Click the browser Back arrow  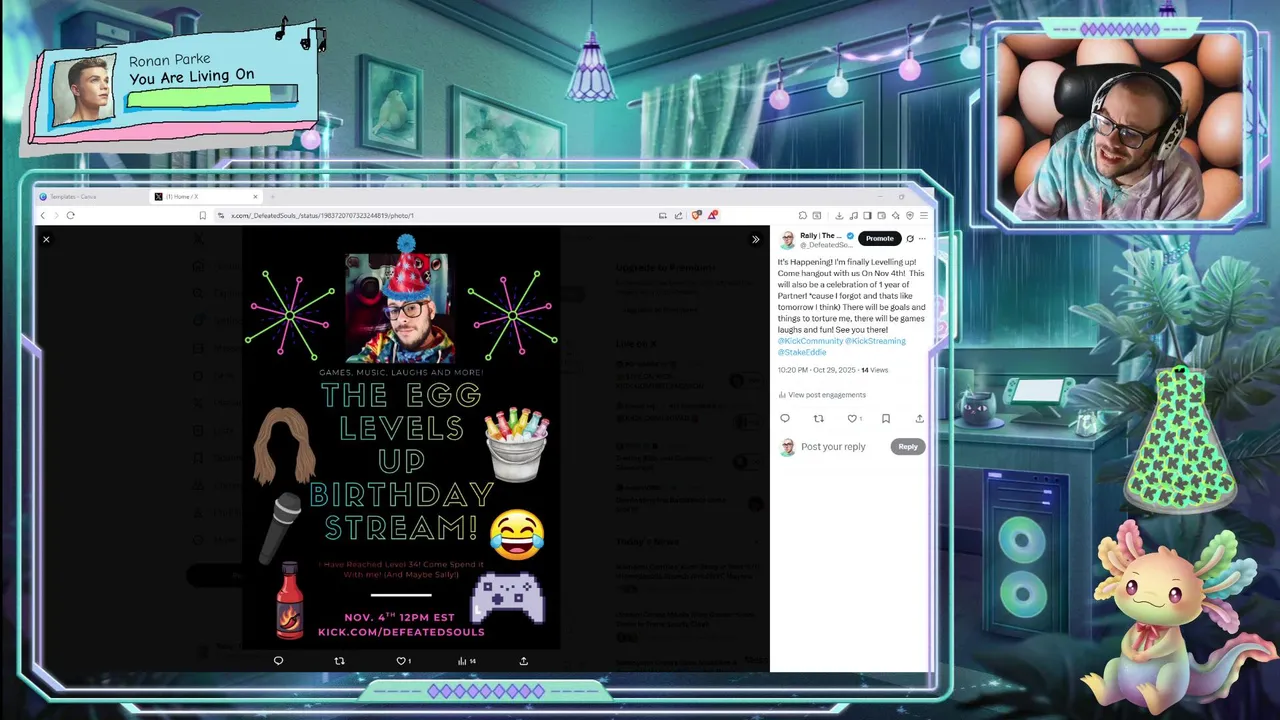point(43,215)
